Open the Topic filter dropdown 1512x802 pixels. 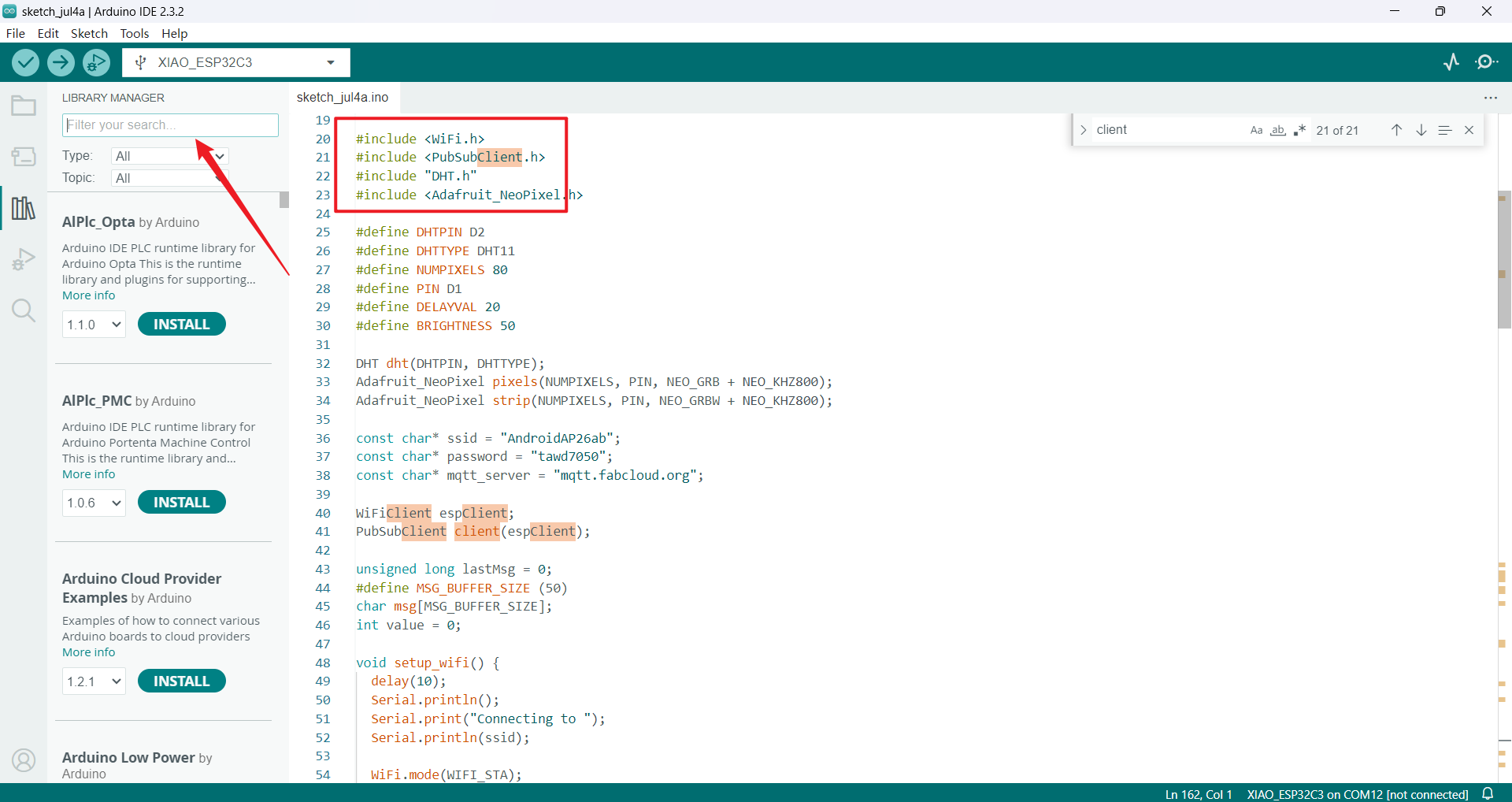coord(169,178)
